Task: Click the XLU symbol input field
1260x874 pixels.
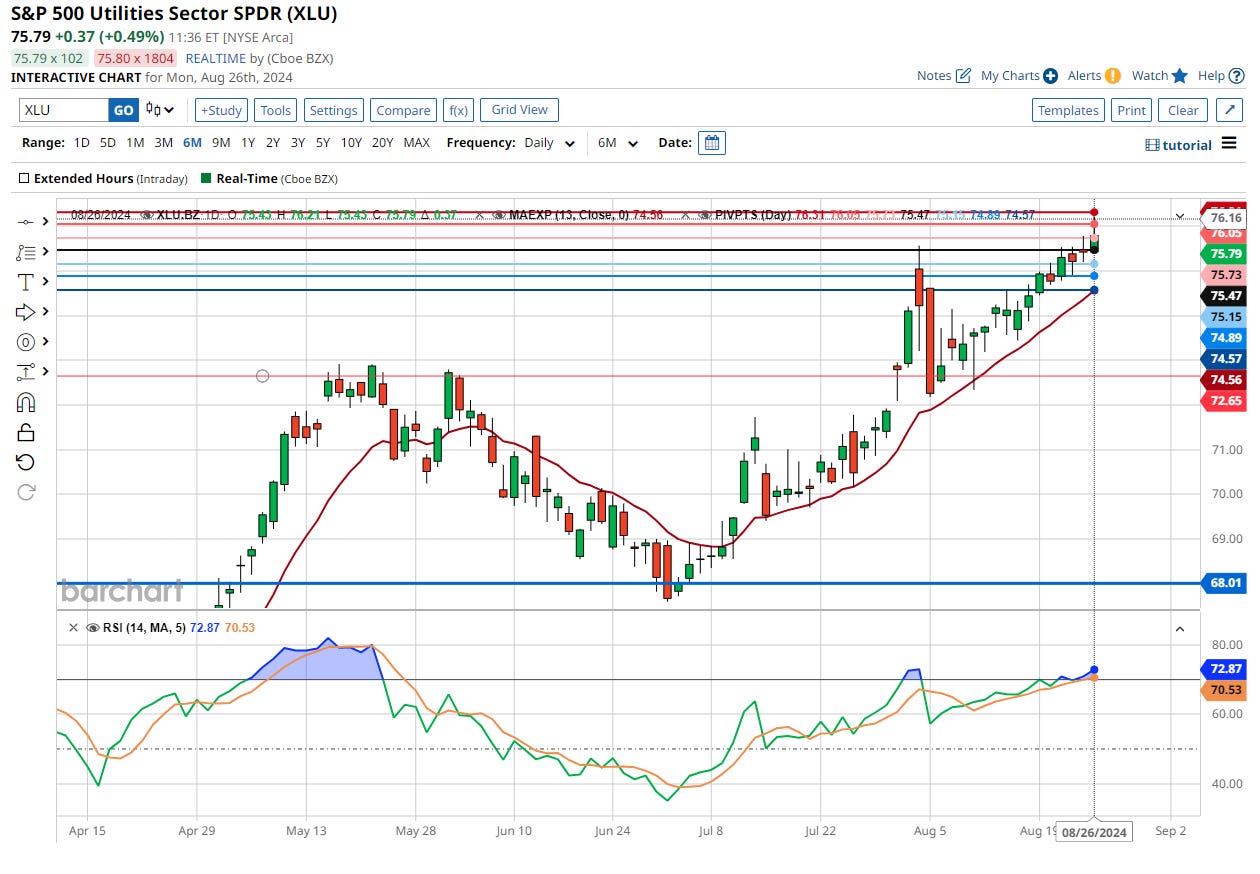Action: (x=63, y=110)
